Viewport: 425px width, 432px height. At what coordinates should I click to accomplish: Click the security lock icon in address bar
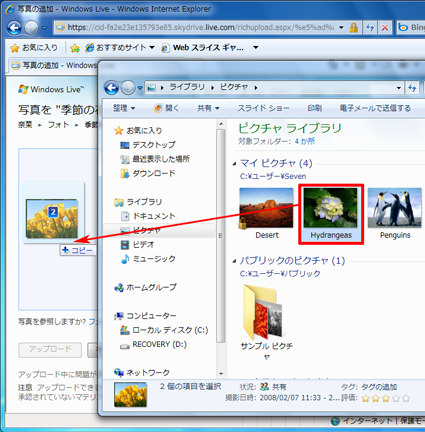[x=354, y=28]
